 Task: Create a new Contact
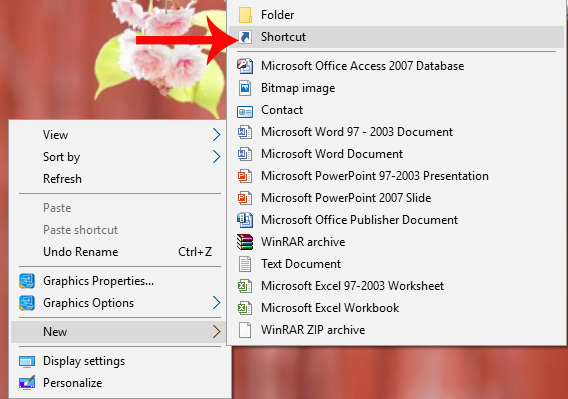point(396,110)
